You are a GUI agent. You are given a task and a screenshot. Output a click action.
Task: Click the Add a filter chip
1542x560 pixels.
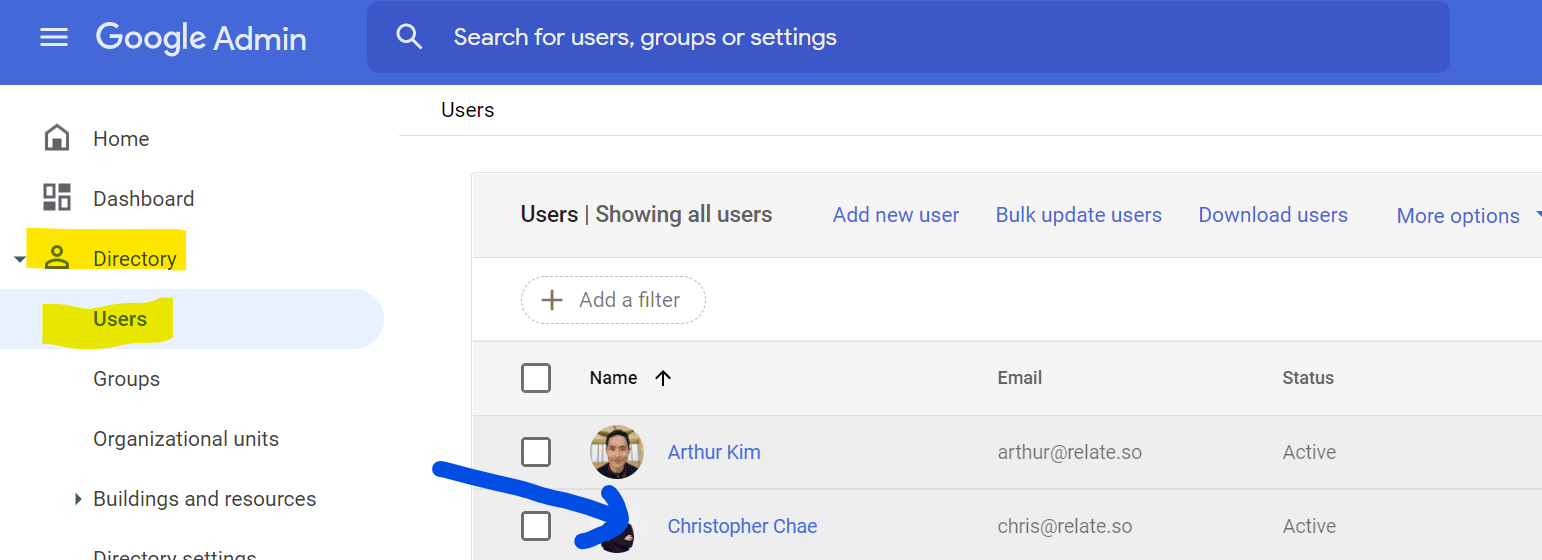613,300
